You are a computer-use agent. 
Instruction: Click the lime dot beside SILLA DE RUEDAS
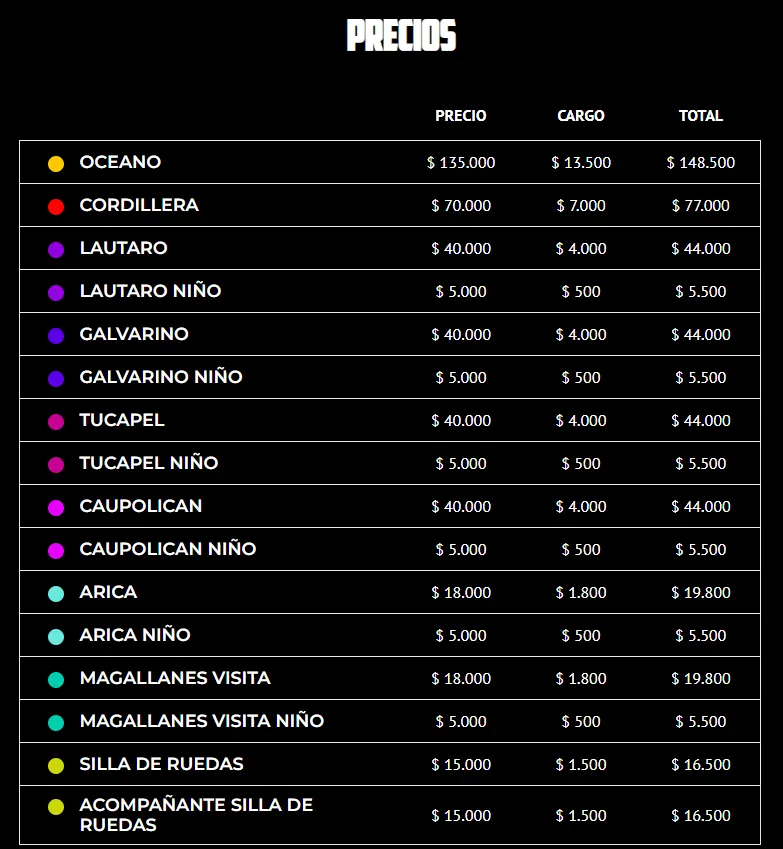[56, 765]
